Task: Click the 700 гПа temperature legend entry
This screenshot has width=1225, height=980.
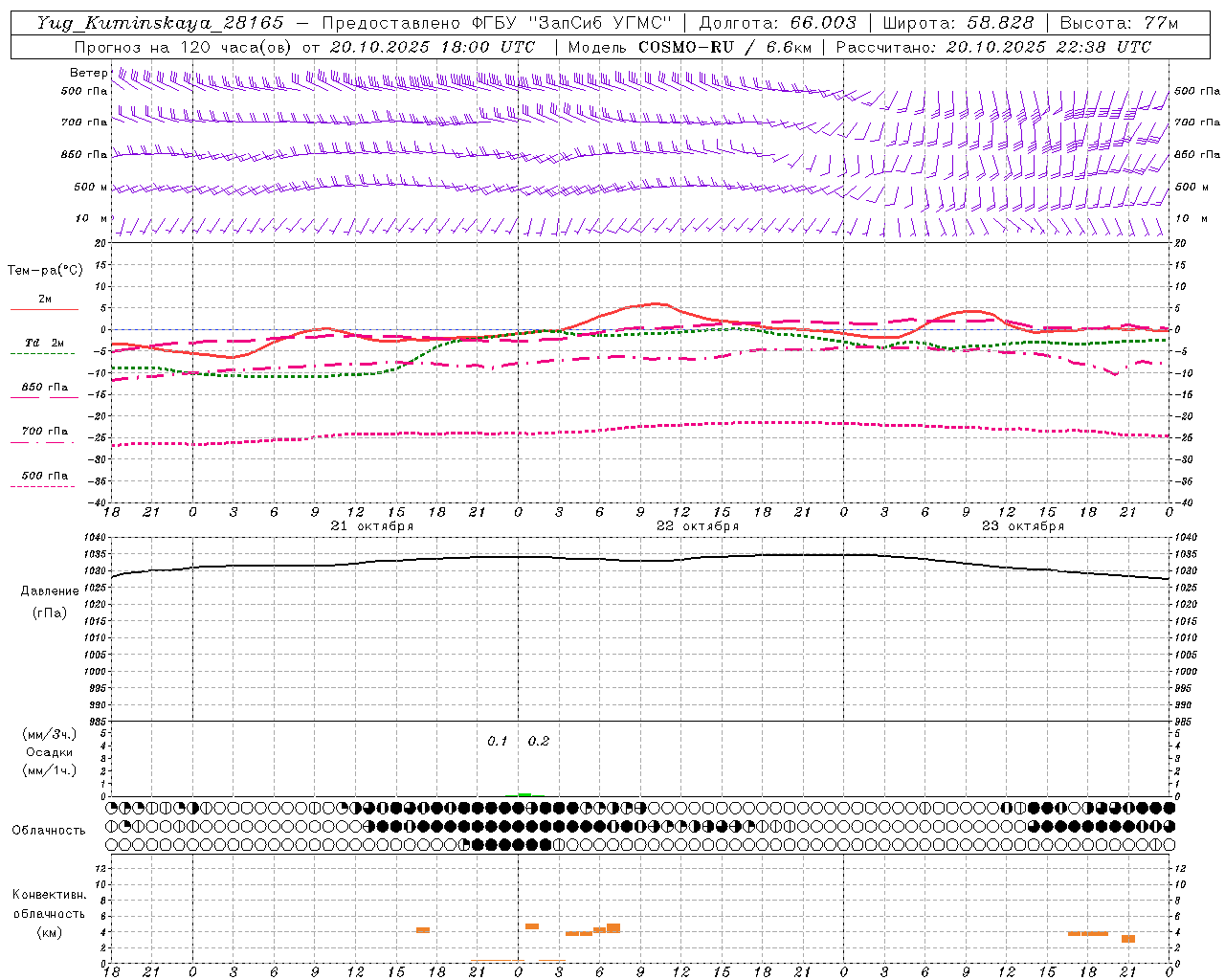Action: [x=45, y=431]
